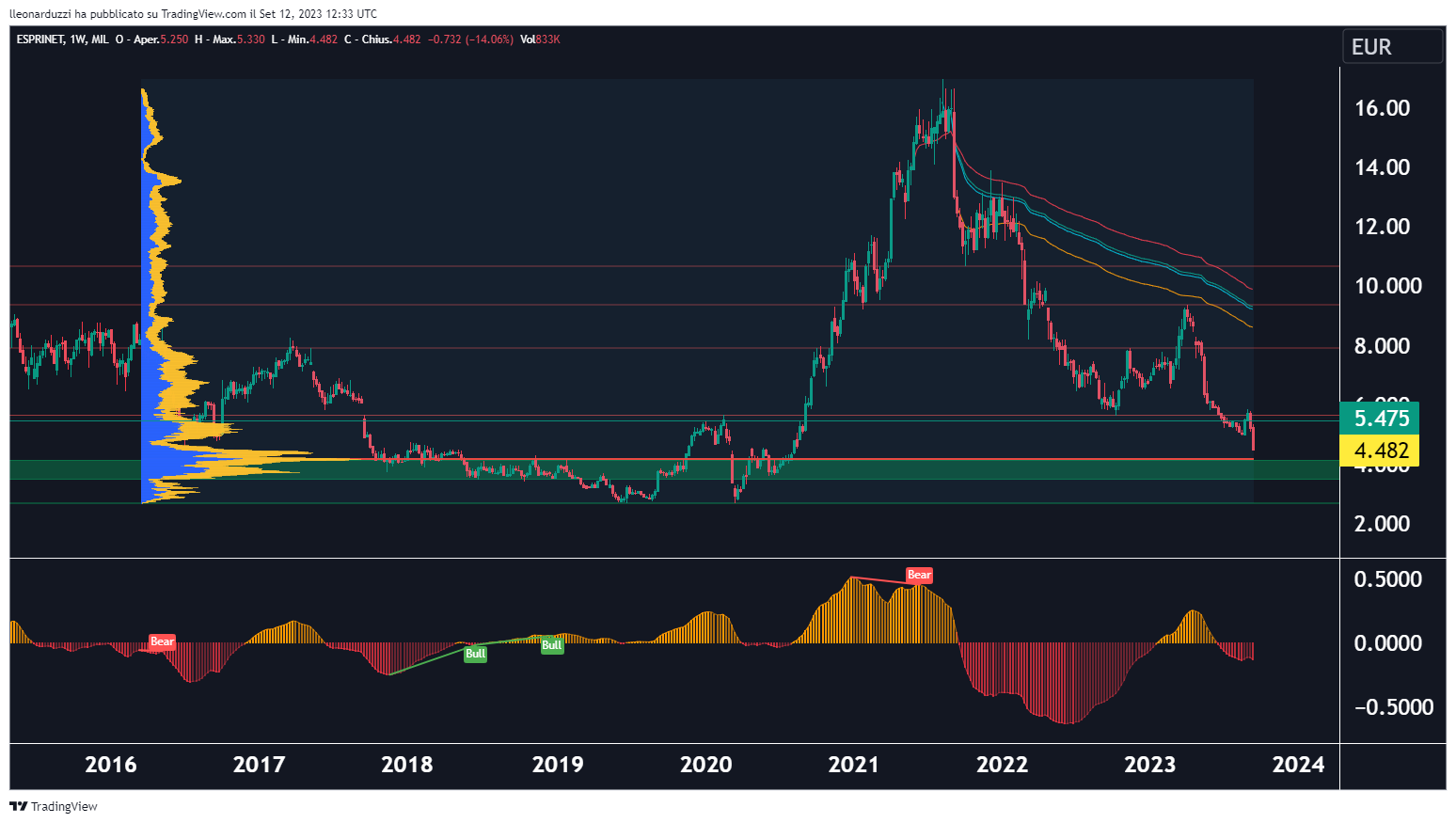This screenshot has height=823, width=1456.
Task: Click the 2021 label on time axis
Action: point(854,765)
